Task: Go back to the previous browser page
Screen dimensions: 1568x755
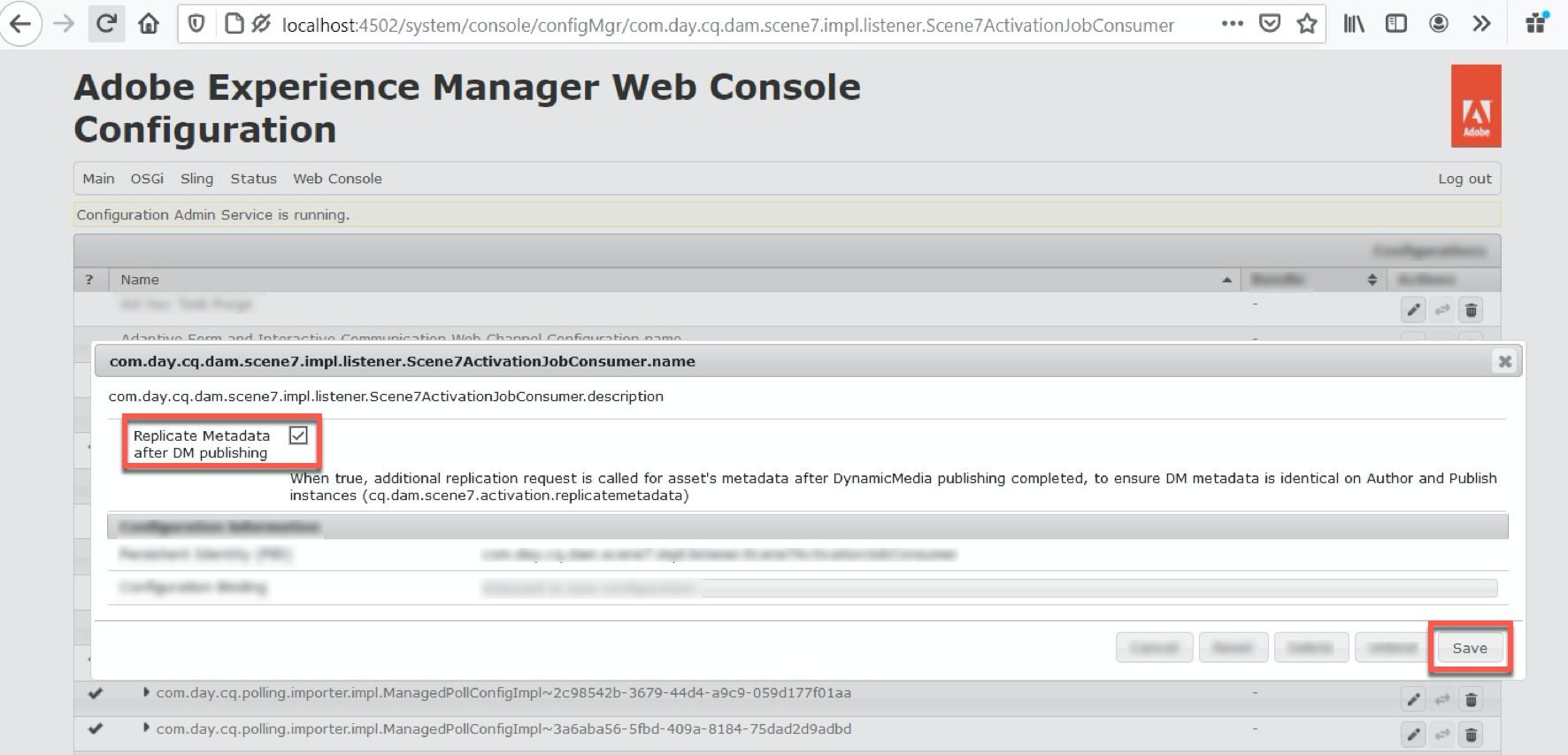Action: 21,24
